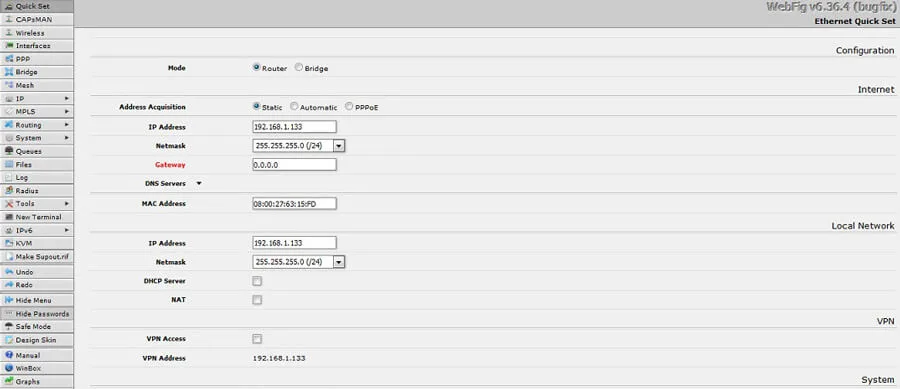This screenshot has height=389, width=900.
Task: Click the Graphs chart icon
Action: [9, 382]
